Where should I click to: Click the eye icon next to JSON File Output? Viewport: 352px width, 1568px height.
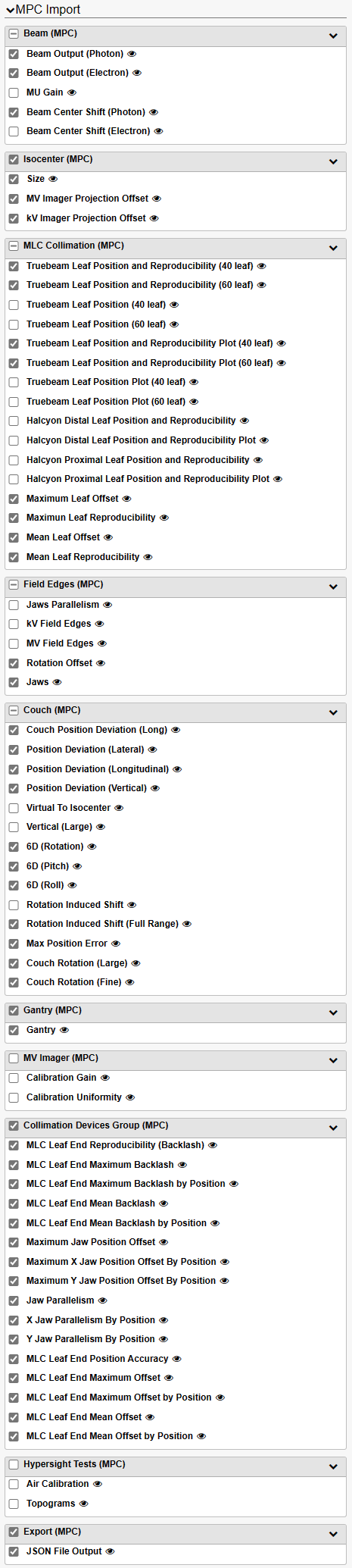111,1551
